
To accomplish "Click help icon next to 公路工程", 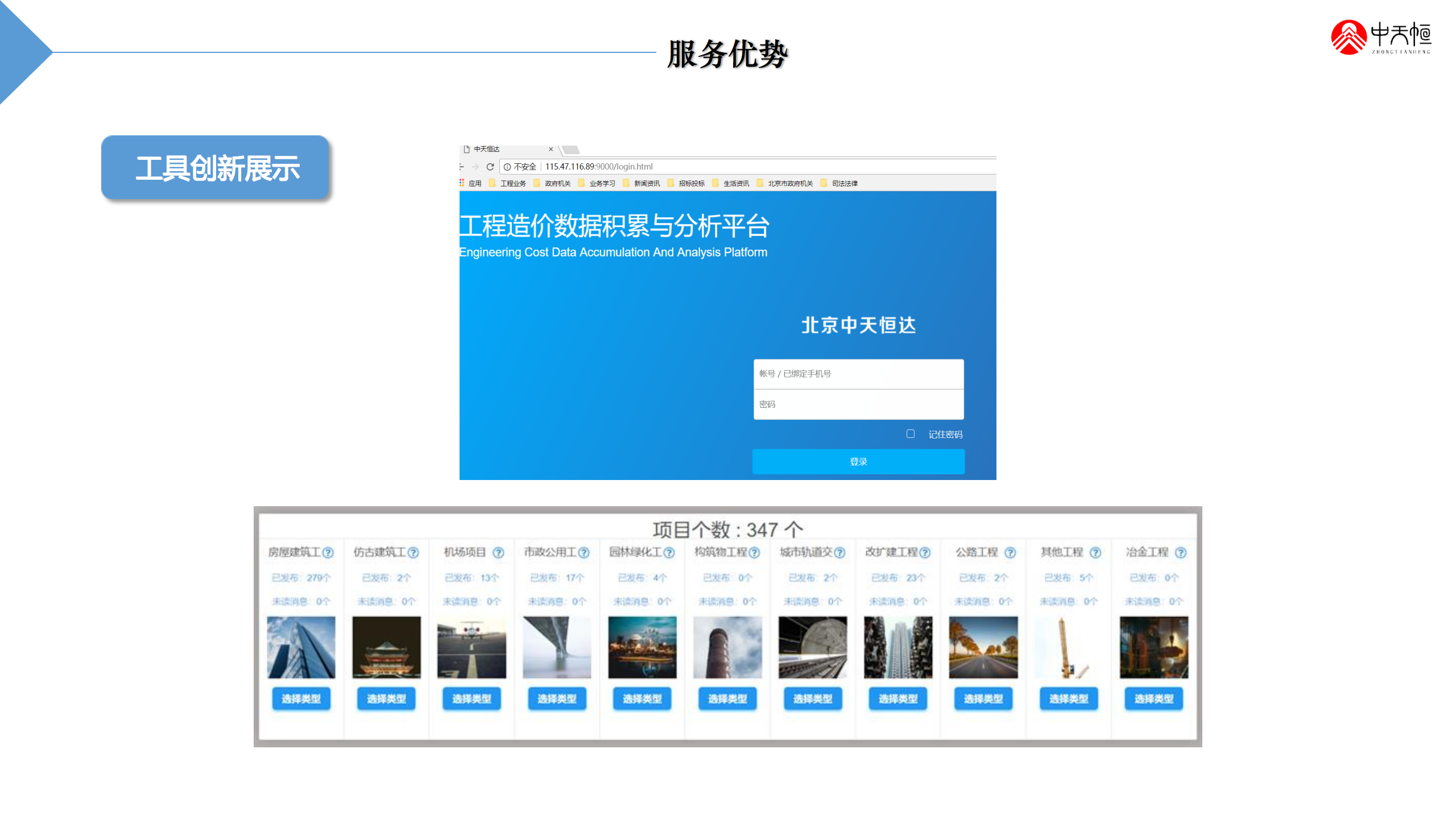I will point(1010,552).
